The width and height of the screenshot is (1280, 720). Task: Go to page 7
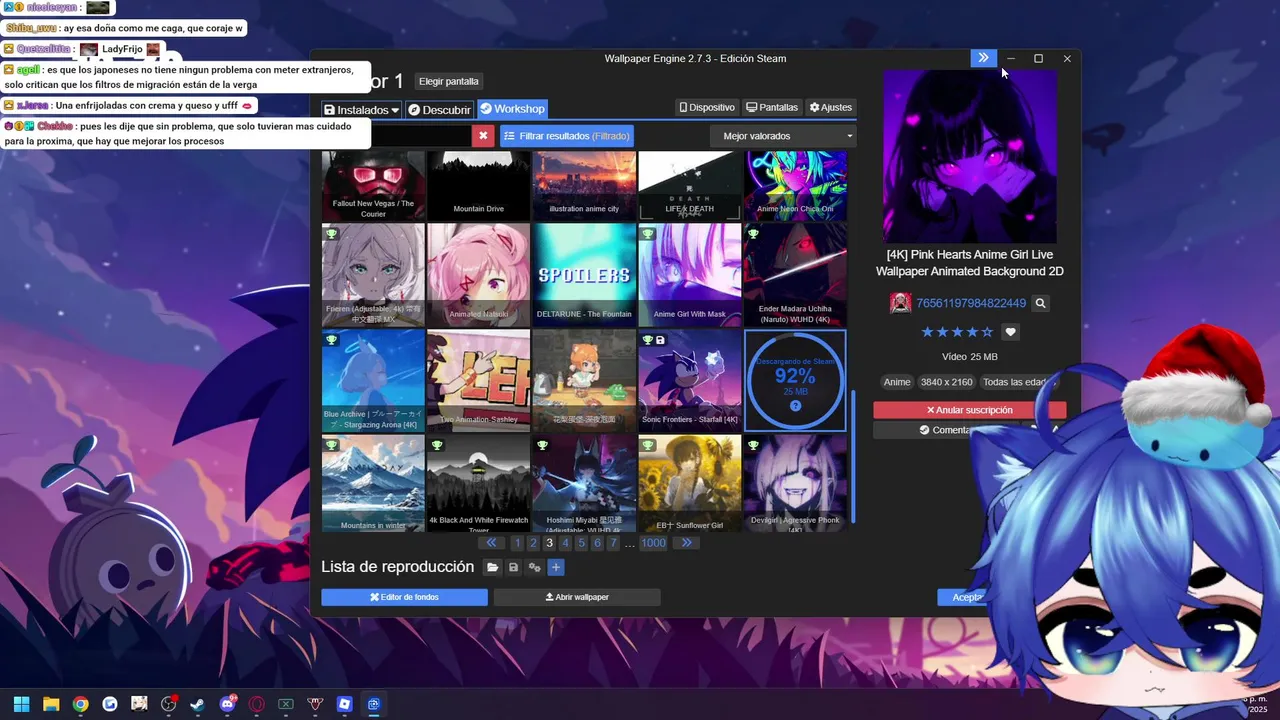613,543
